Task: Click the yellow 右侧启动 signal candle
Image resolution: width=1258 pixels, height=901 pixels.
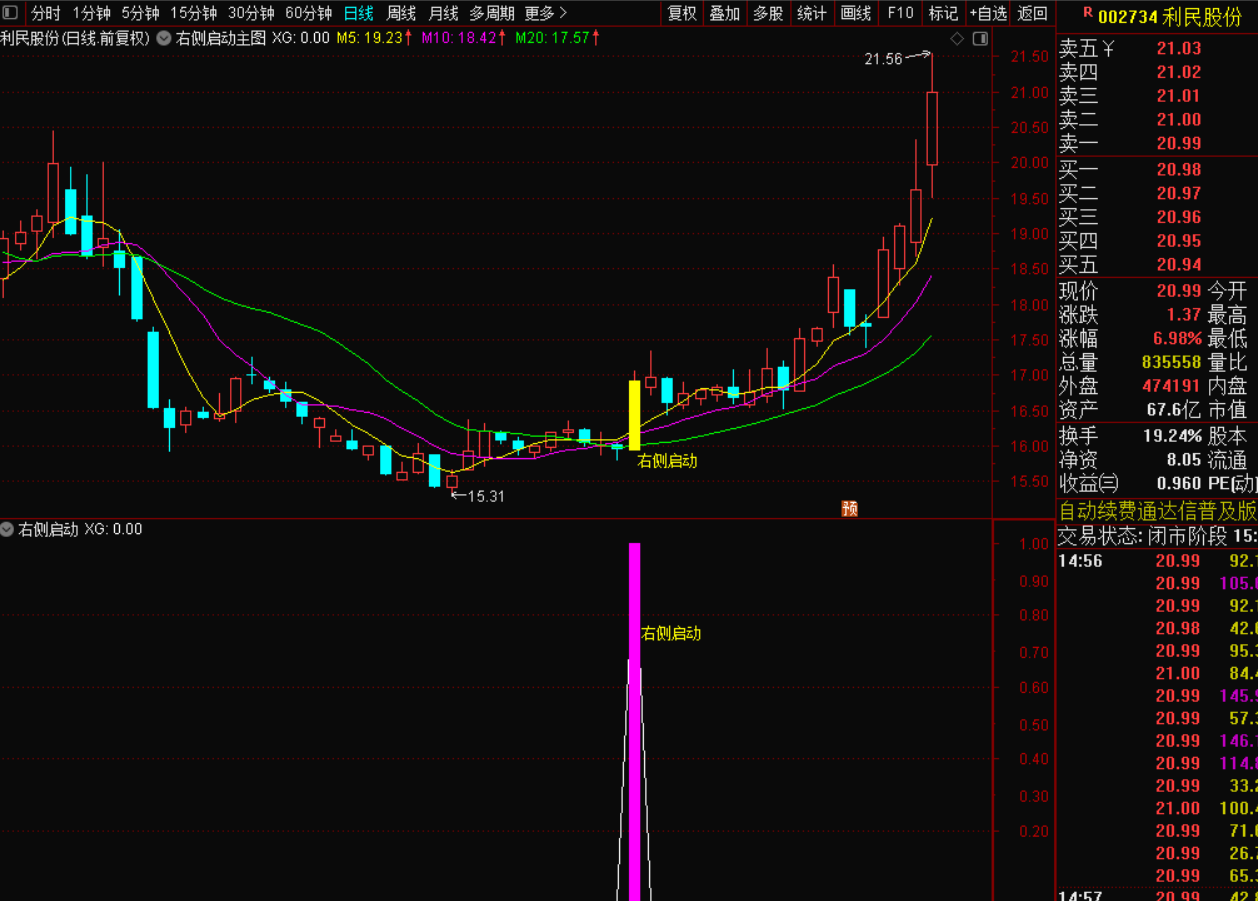Action: click(634, 415)
